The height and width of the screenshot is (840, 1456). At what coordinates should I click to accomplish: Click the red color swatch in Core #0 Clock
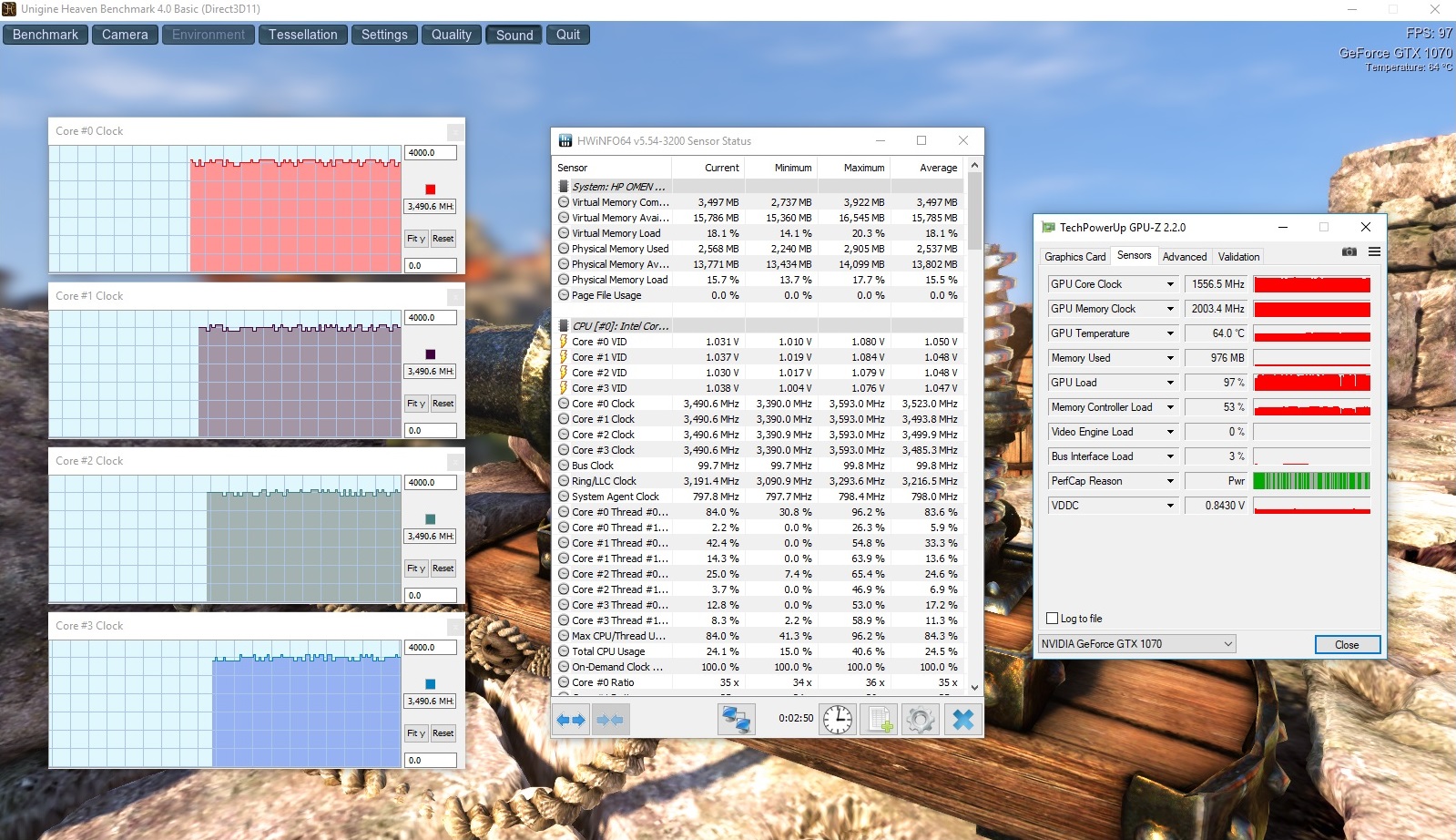(x=431, y=190)
